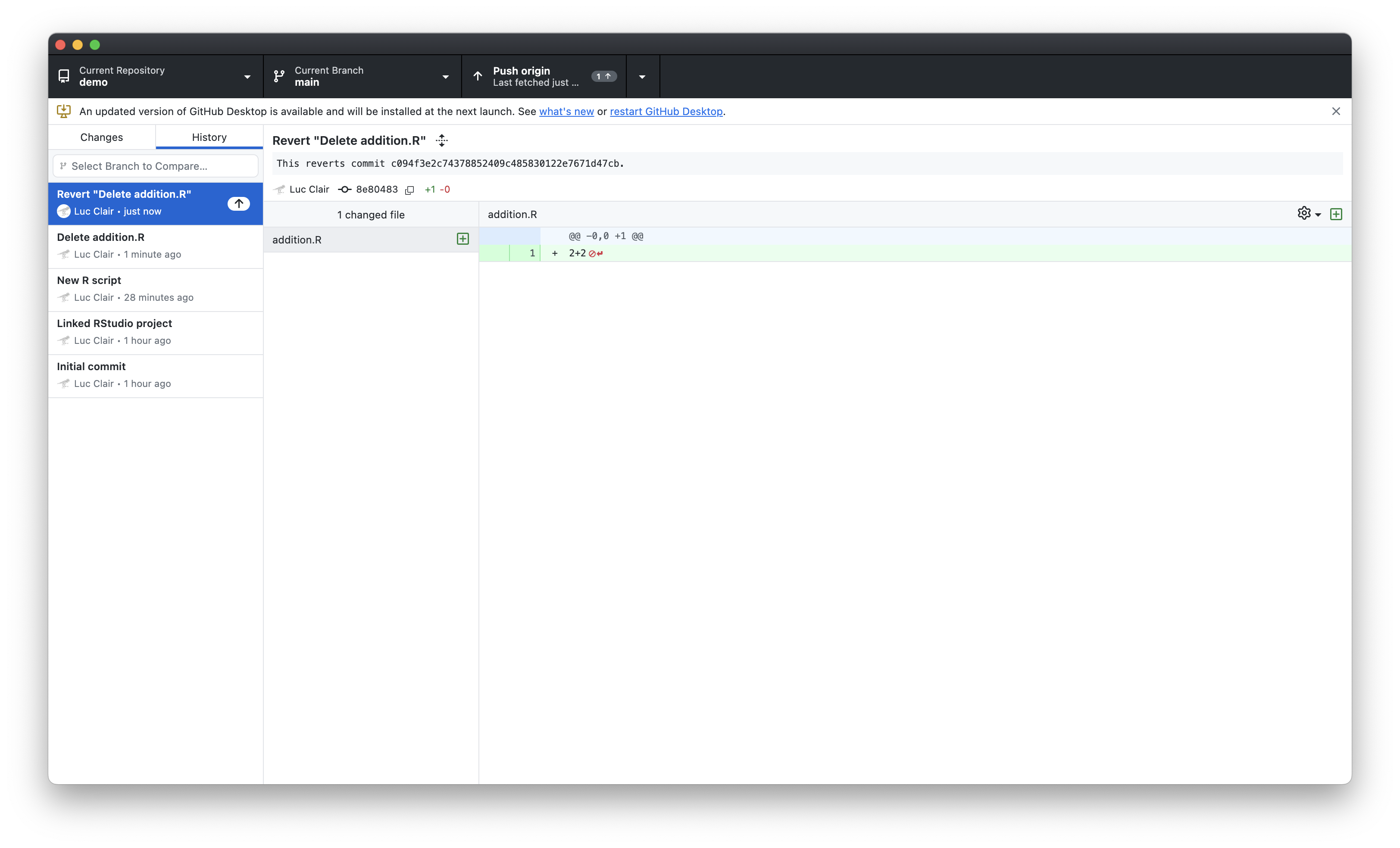Click restart GitHub Desktop link
This screenshot has width=1400, height=848.
click(x=666, y=112)
